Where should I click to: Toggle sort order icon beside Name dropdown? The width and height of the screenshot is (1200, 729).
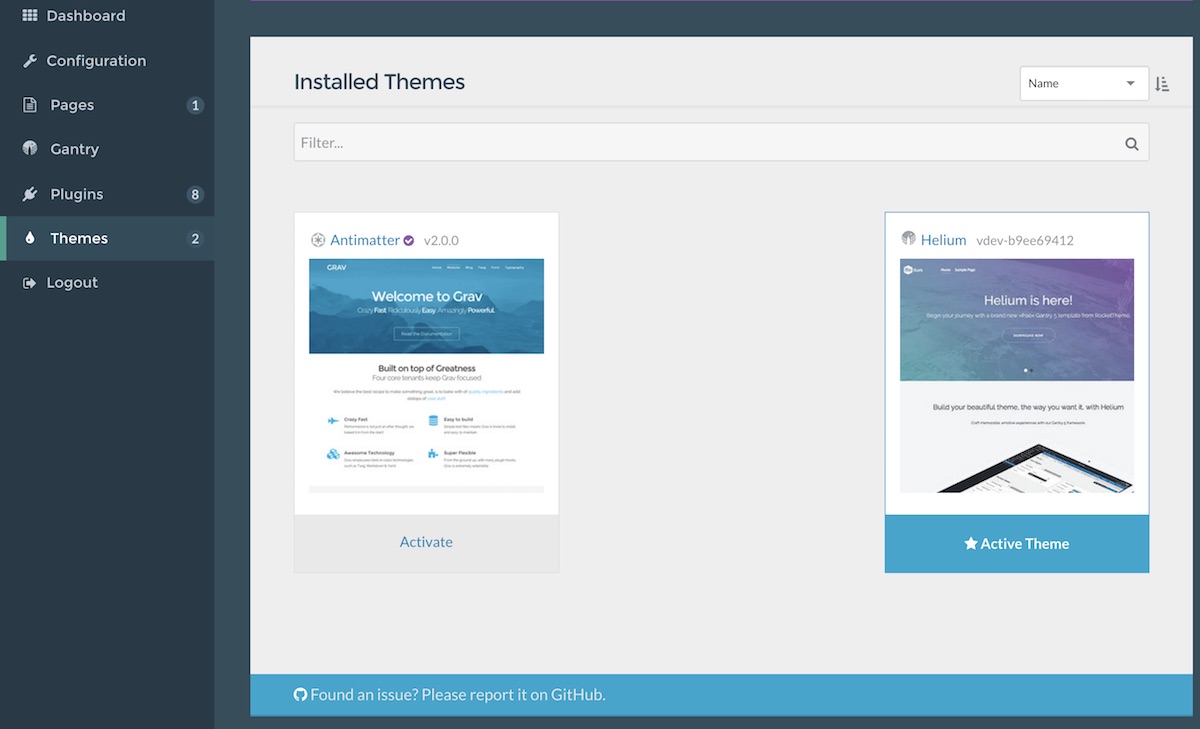pyautogui.click(x=1162, y=84)
